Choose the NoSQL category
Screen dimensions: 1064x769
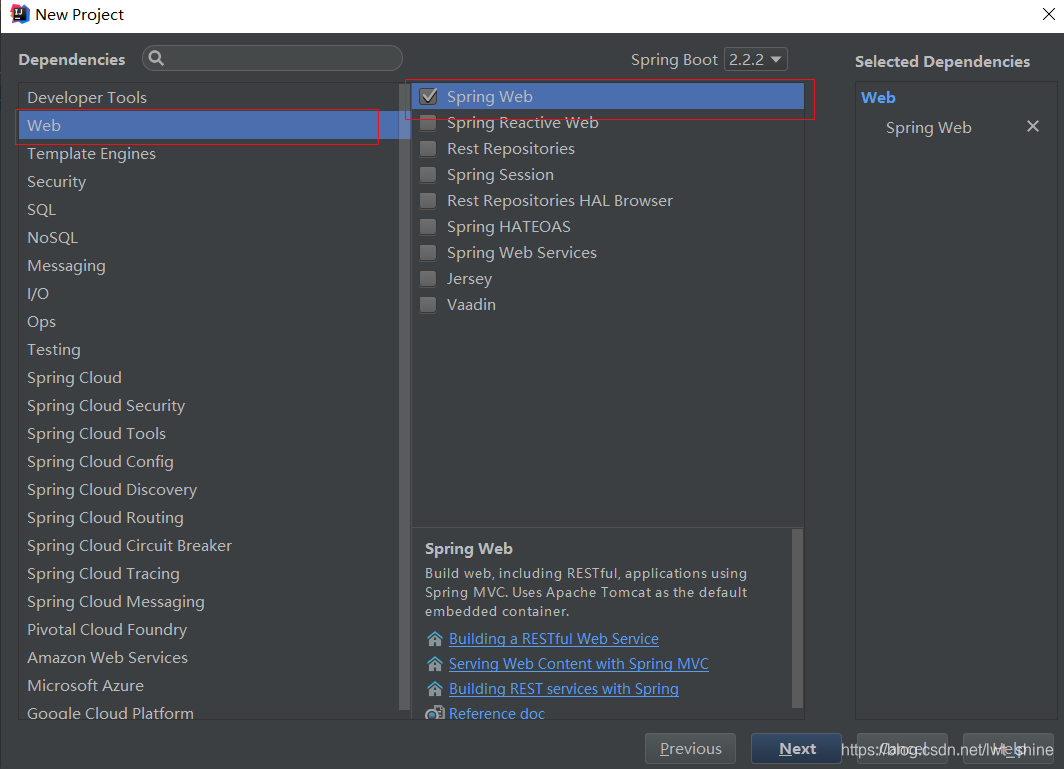tap(209, 238)
